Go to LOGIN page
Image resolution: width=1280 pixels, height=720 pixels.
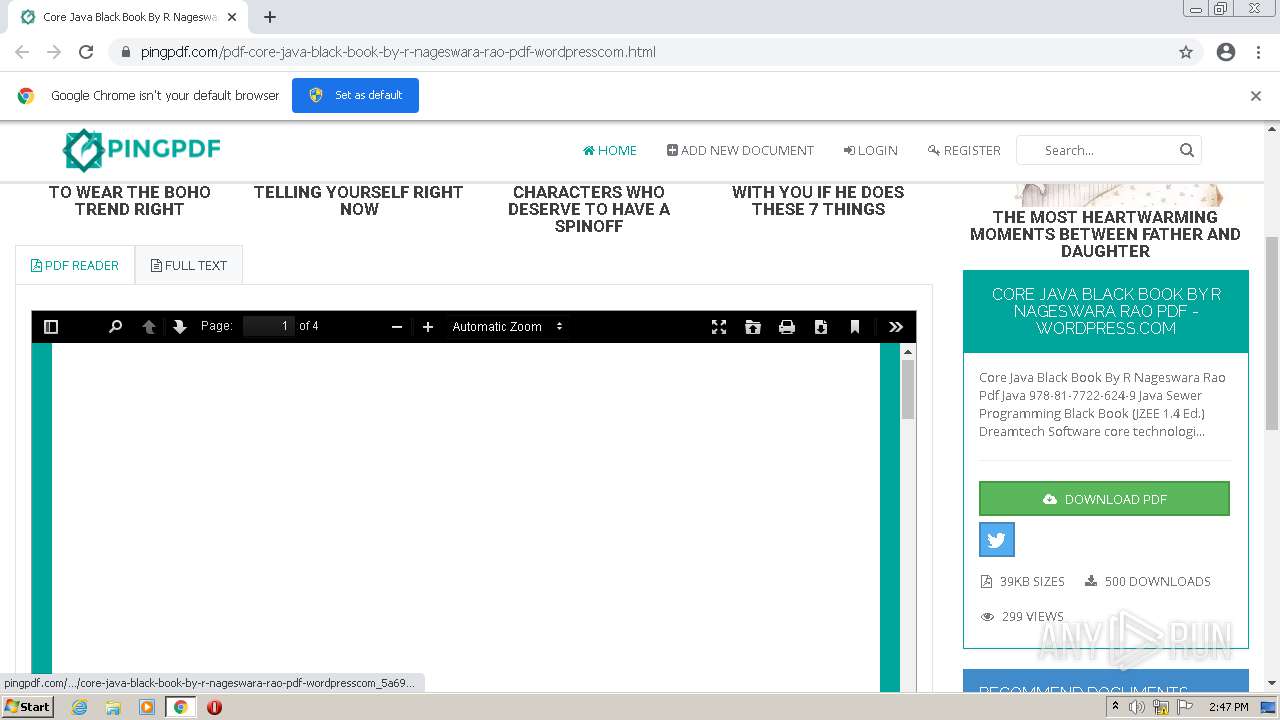point(871,150)
